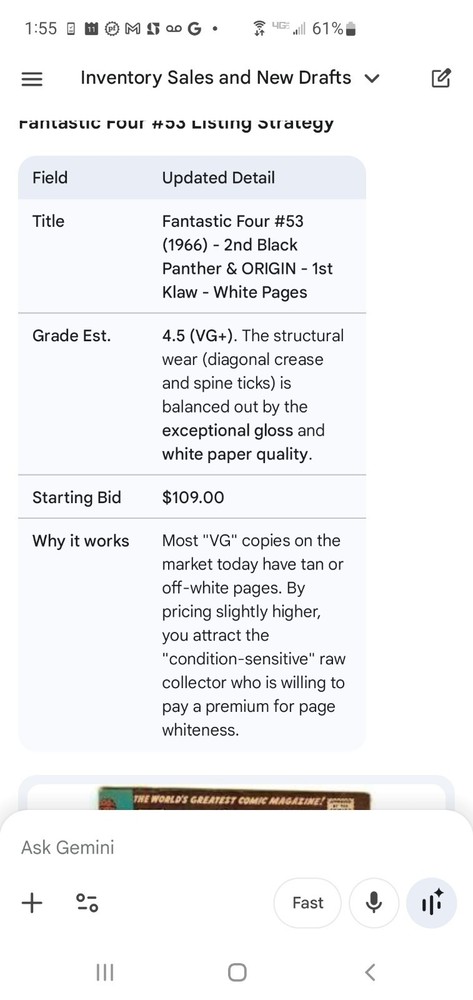Tap the Why it works row label
Viewport: 473px width, 1000px height.
(81, 541)
